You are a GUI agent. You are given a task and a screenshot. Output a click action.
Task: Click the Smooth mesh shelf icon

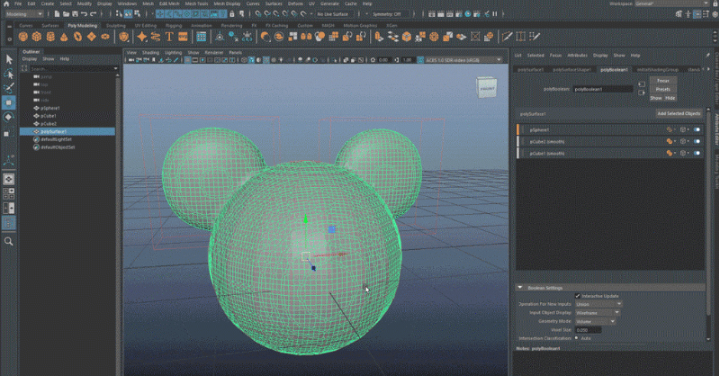pyautogui.click(x=320, y=36)
